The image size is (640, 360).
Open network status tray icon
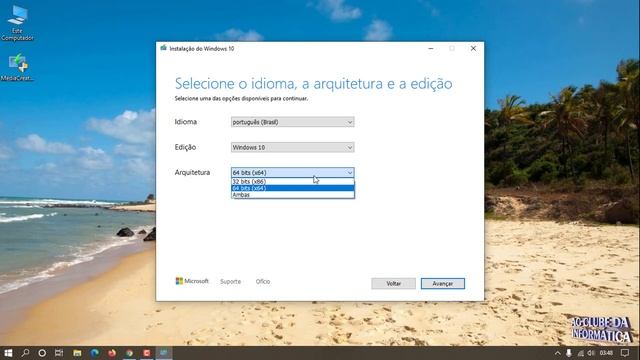[x=580, y=353]
